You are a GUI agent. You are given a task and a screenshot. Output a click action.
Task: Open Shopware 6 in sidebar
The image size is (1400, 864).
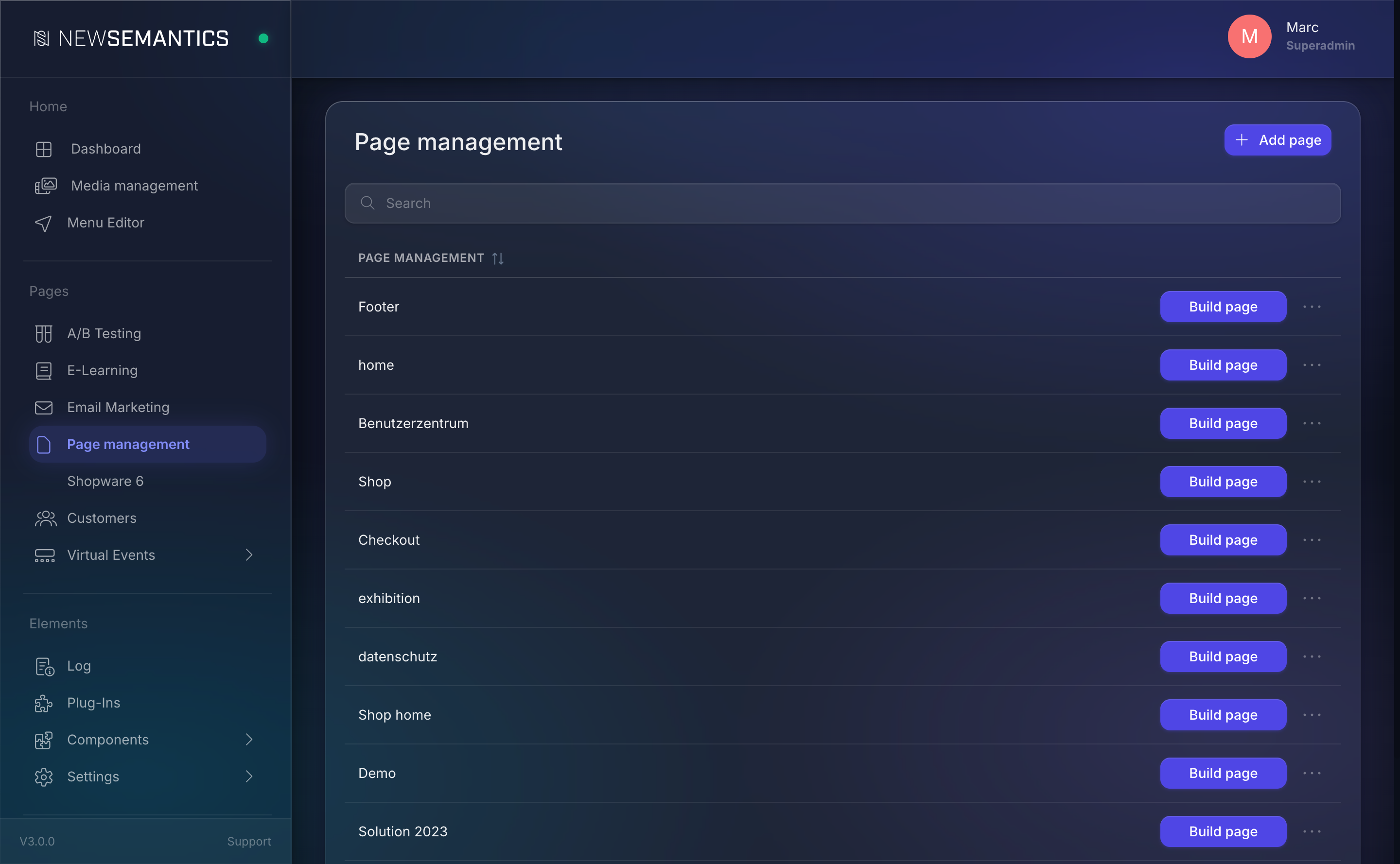pyautogui.click(x=147, y=481)
